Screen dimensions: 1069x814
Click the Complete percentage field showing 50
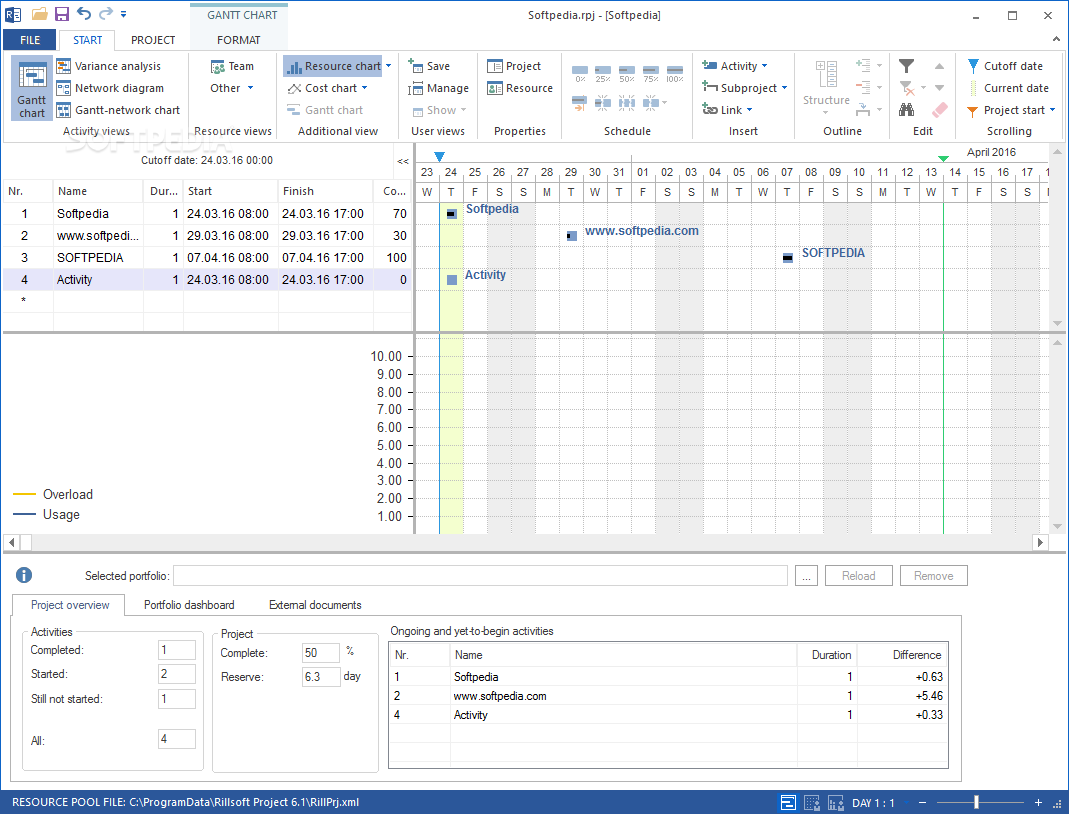point(320,652)
